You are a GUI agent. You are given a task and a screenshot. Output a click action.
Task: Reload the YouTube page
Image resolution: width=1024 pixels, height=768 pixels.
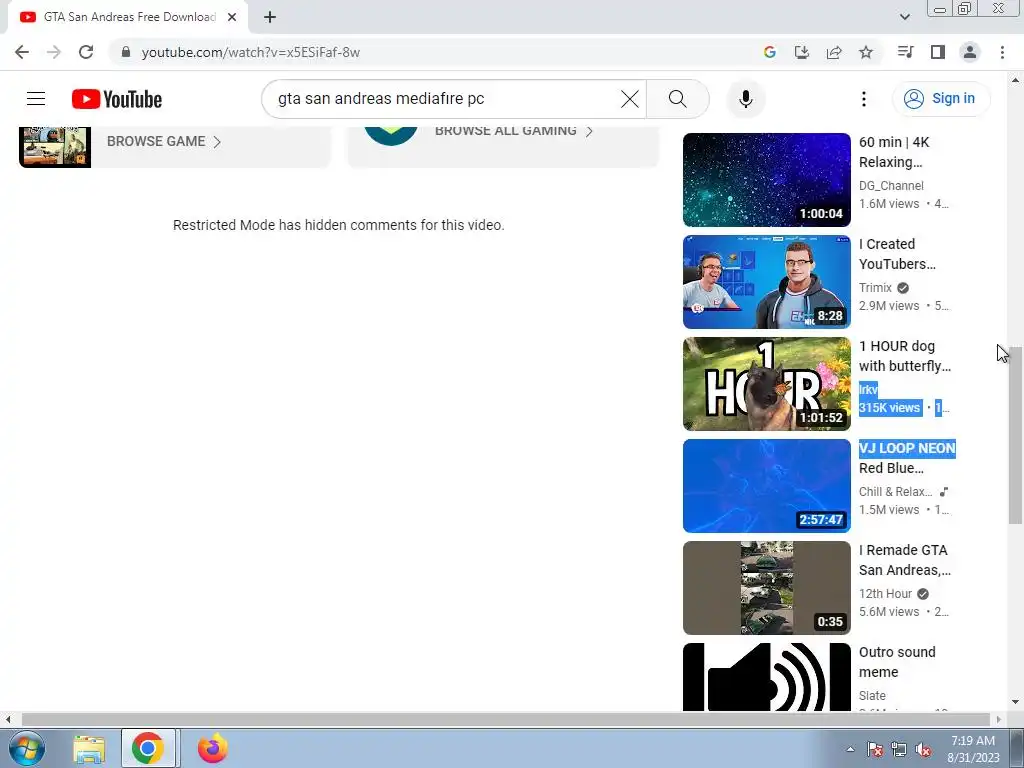tap(86, 52)
